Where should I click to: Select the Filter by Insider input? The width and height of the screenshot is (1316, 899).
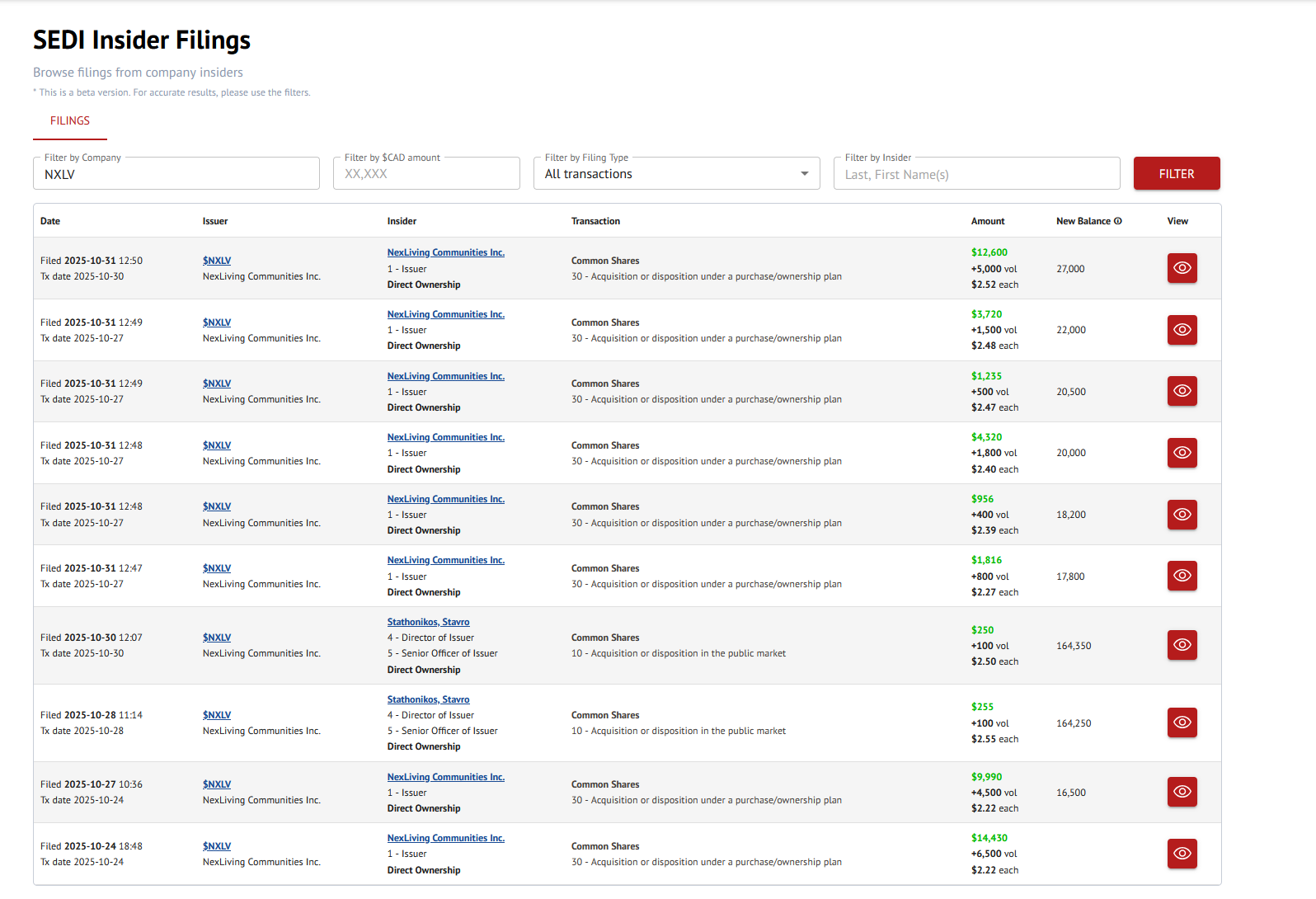[x=976, y=173]
